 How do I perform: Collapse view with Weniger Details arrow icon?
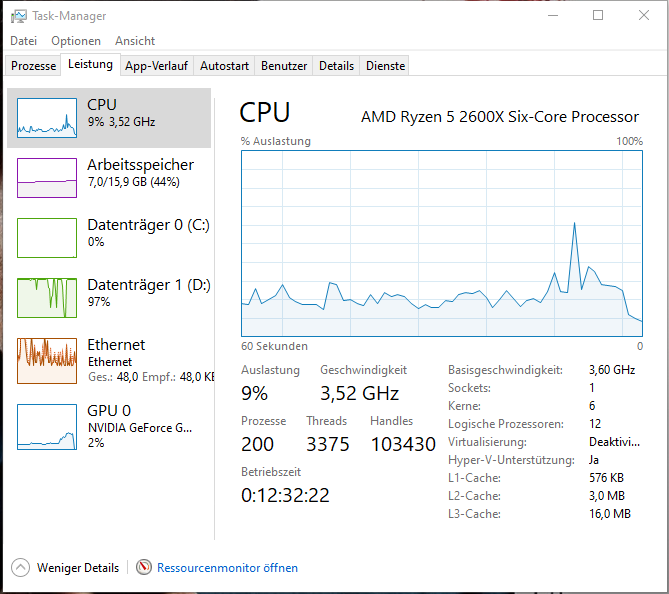coord(20,568)
